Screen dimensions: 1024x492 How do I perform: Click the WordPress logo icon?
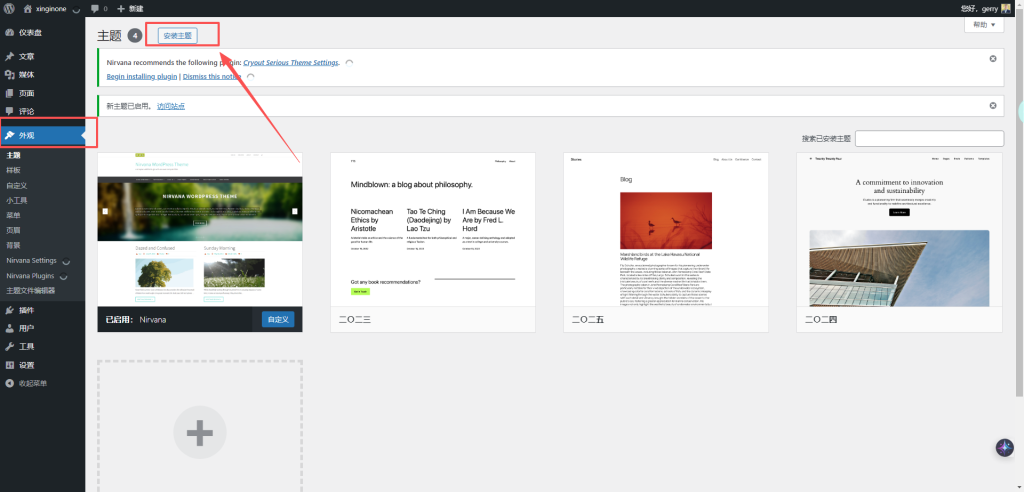click(x=9, y=8)
